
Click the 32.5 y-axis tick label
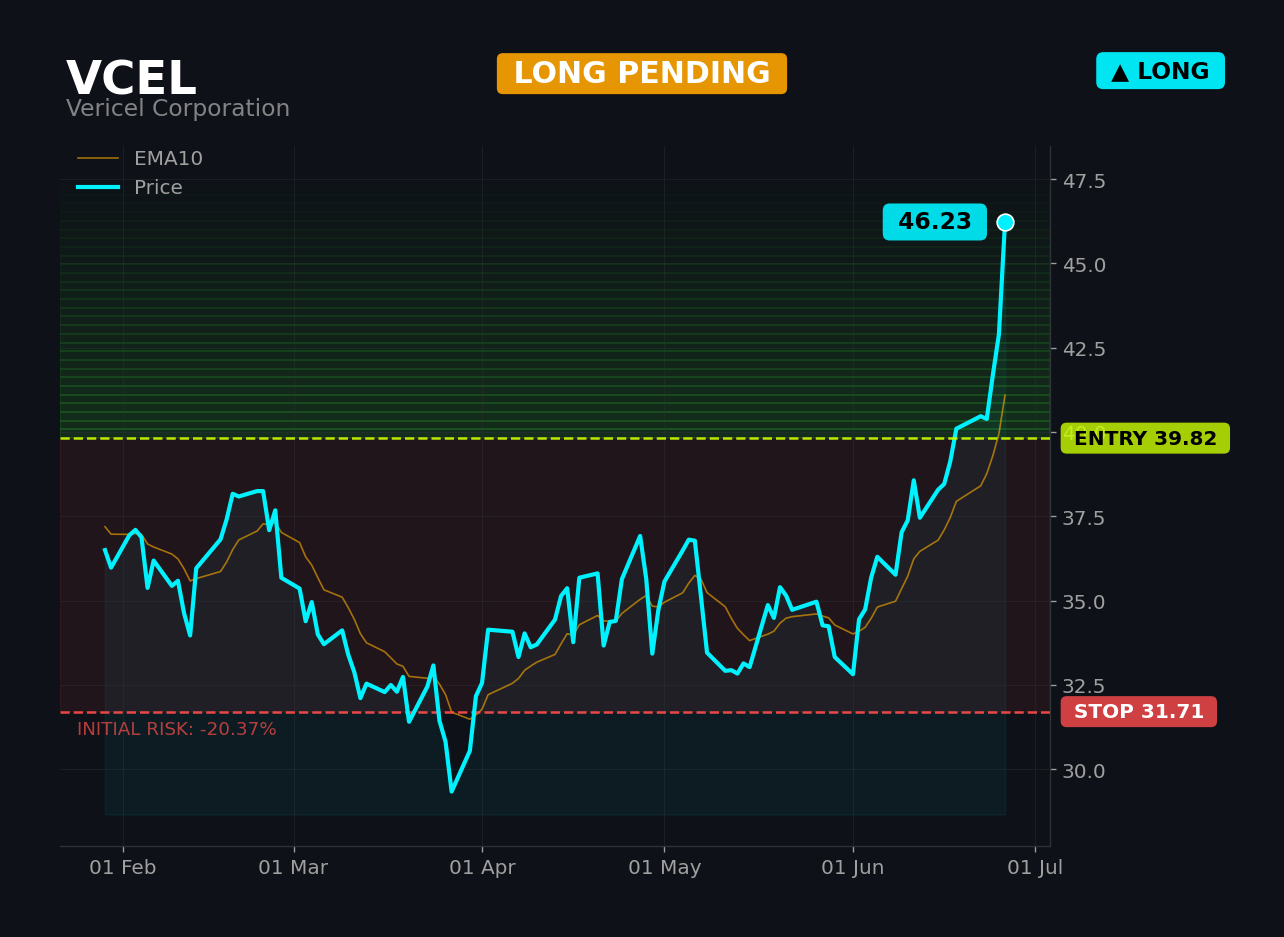[x=1084, y=686]
